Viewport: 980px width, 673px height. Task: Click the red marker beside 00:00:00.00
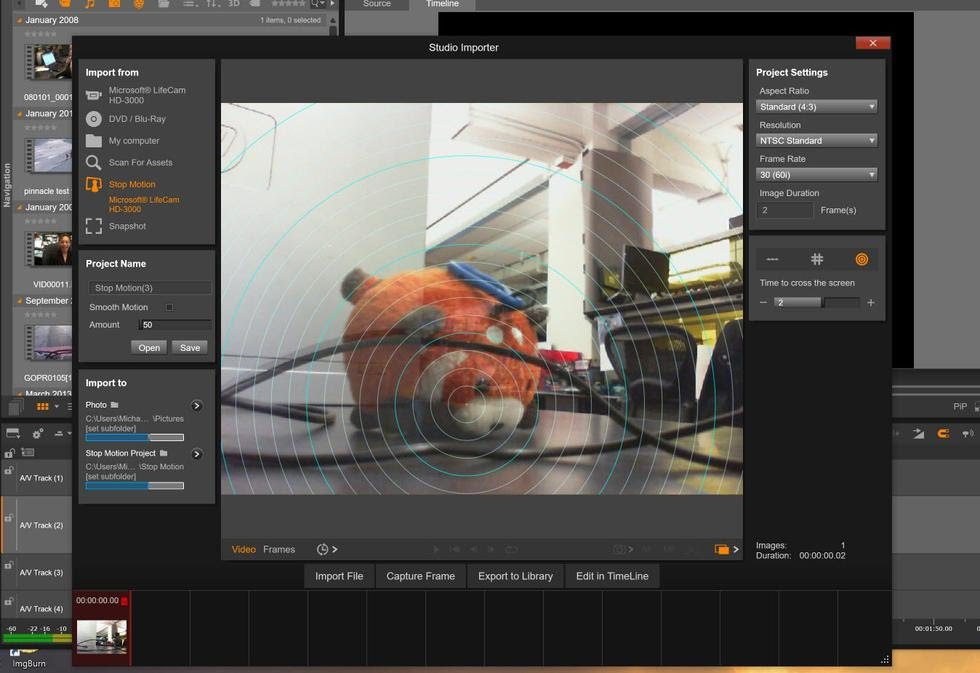(x=124, y=601)
